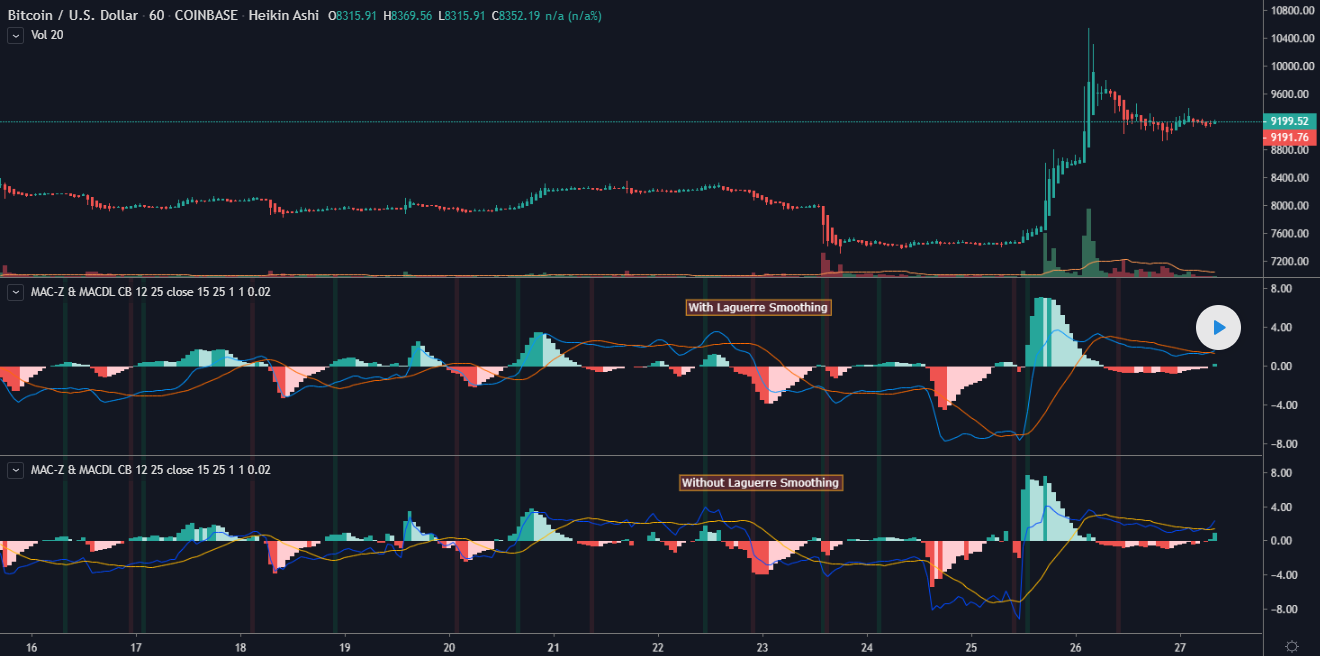Click the round play button on the chart

pyautogui.click(x=1218, y=327)
